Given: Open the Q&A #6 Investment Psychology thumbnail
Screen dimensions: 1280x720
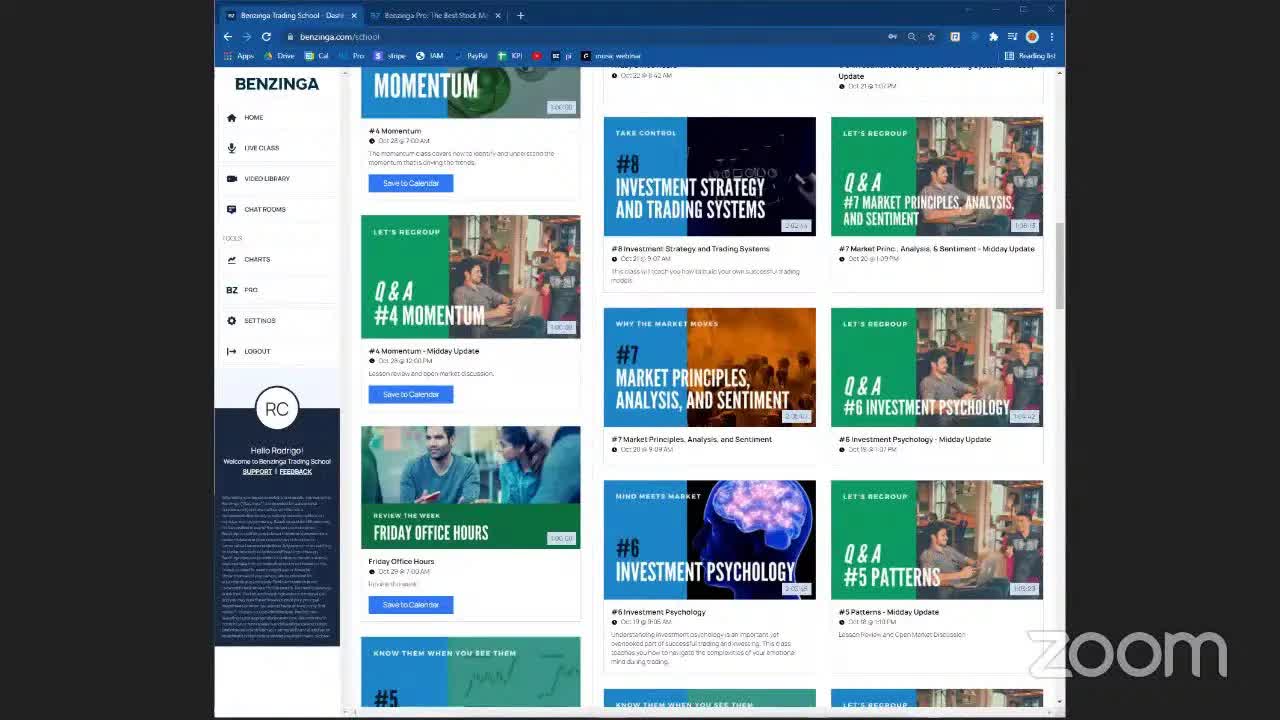Looking at the screenshot, I should (x=937, y=368).
